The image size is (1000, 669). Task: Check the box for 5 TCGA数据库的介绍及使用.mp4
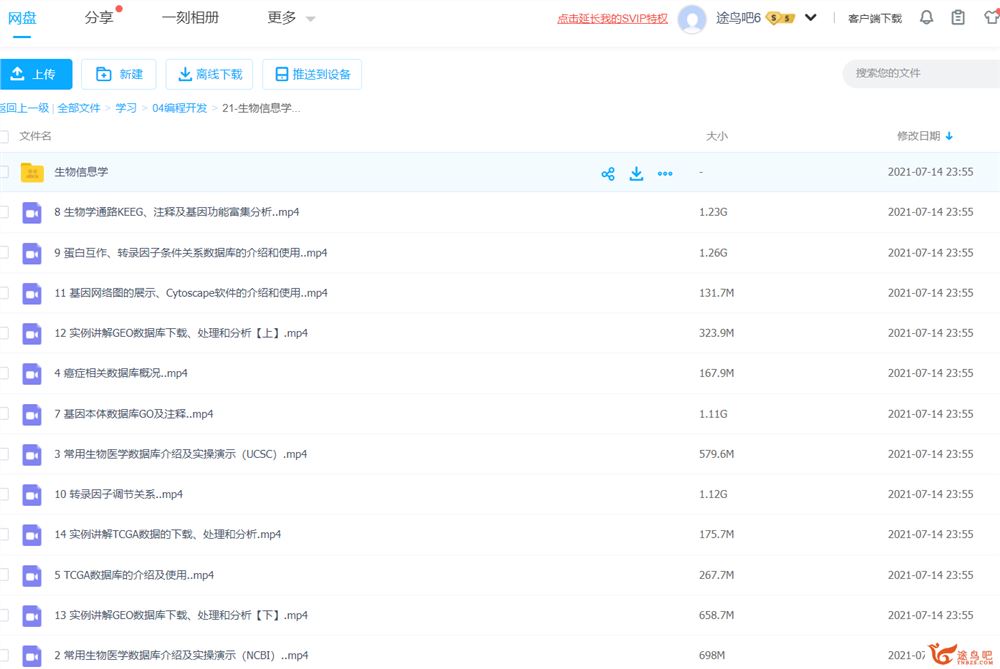[x=4, y=575]
